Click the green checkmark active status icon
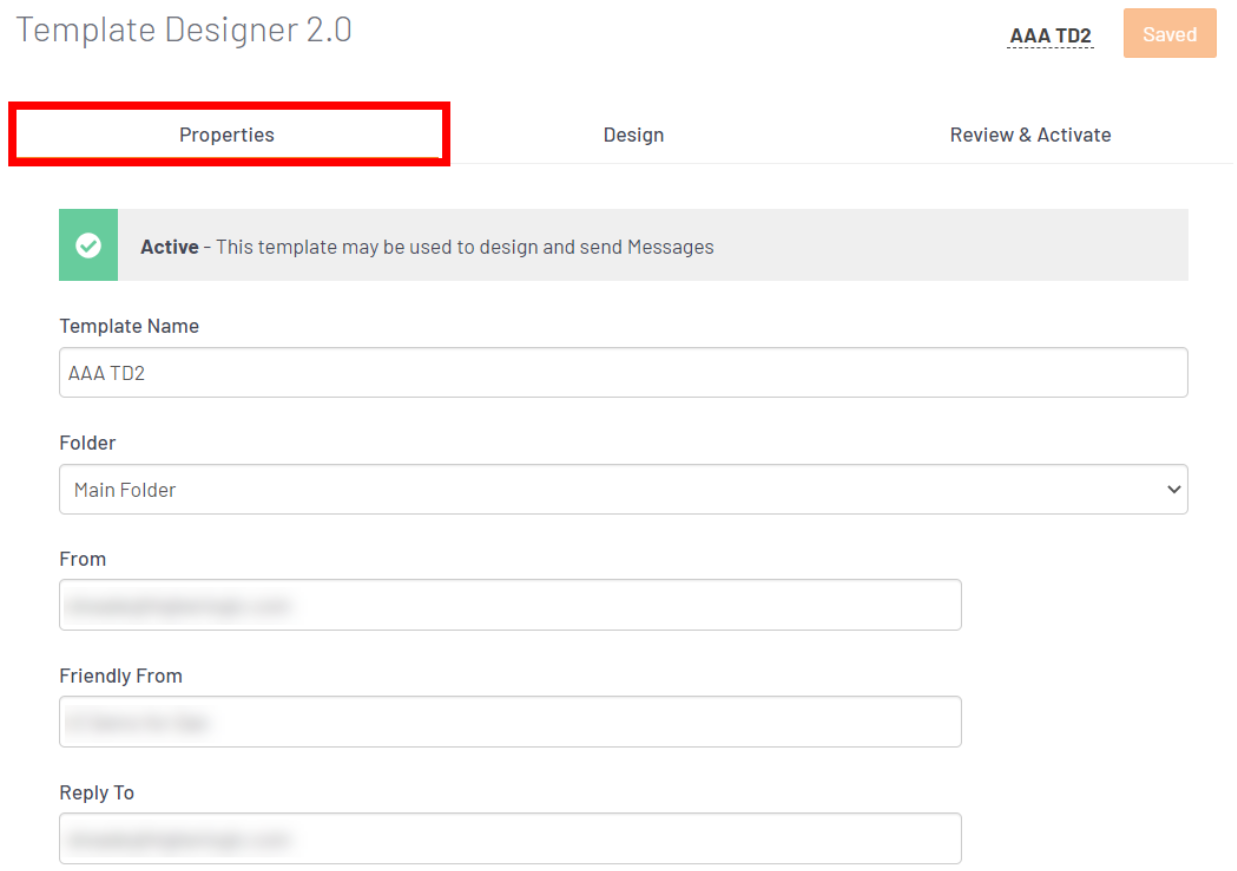This screenshot has width=1237, height=871. (x=88, y=245)
